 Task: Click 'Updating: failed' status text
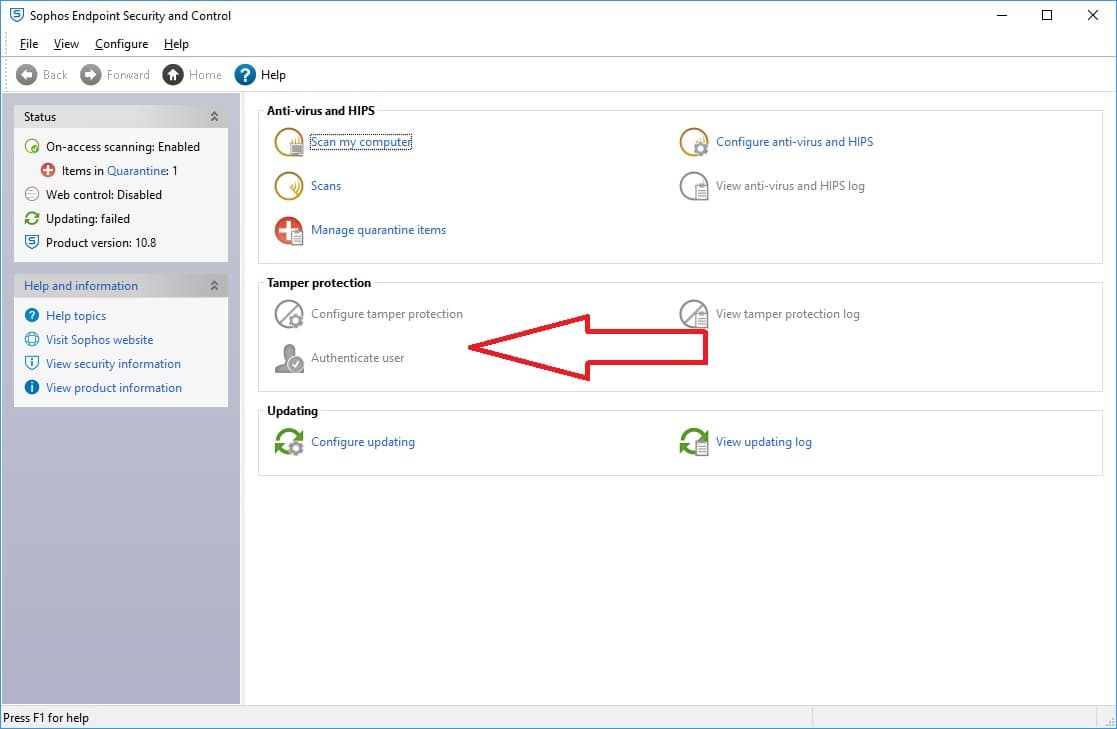pyautogui.click(x=88, y=219)
